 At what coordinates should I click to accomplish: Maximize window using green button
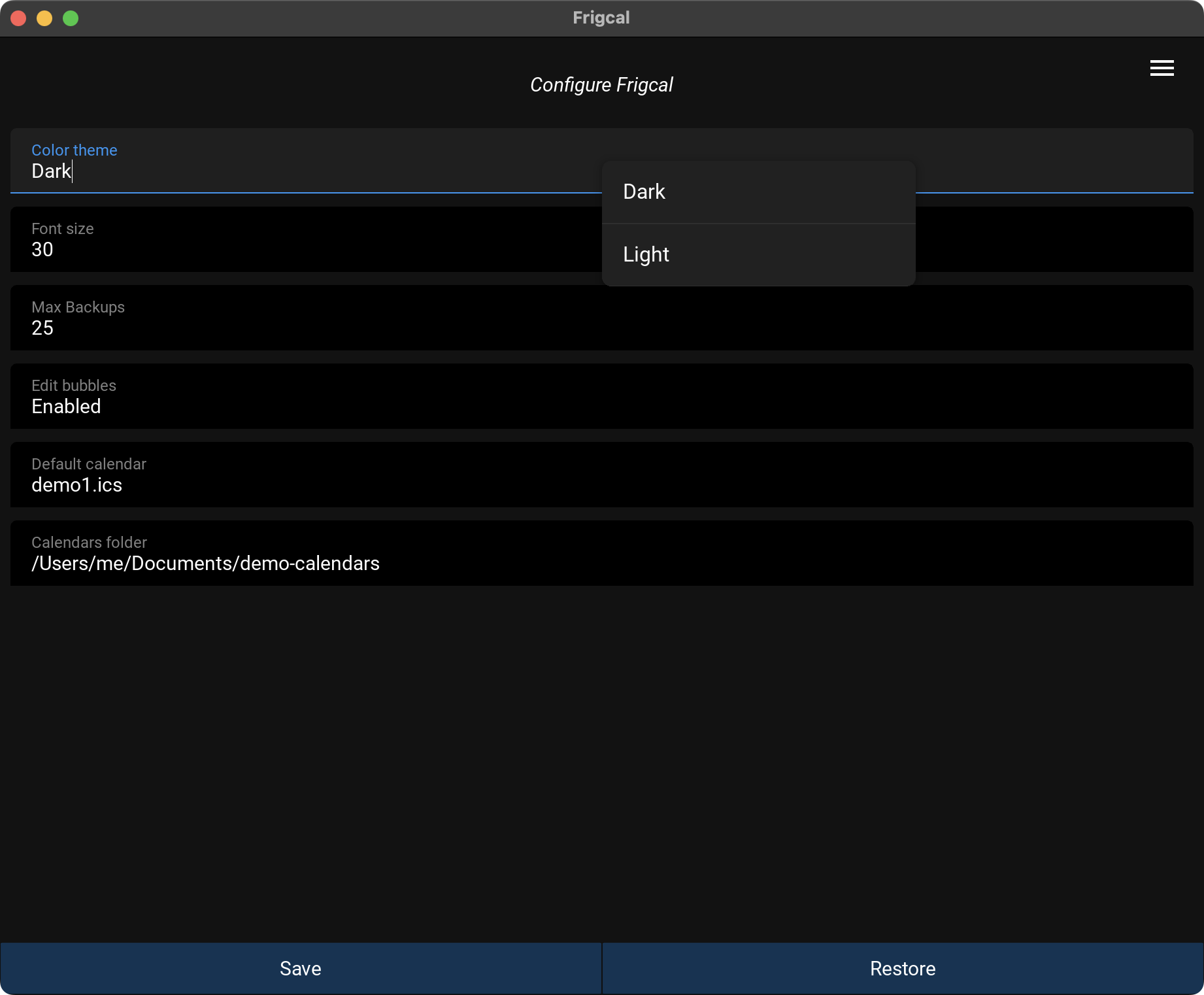point(71,18)
